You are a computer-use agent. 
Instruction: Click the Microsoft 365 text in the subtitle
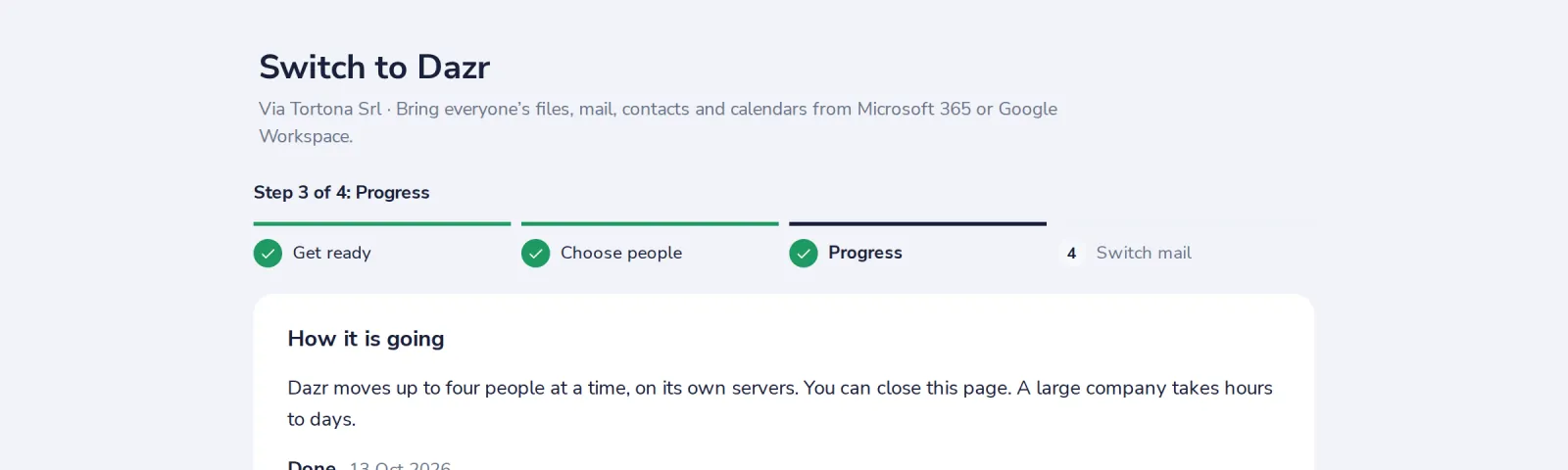914,109
